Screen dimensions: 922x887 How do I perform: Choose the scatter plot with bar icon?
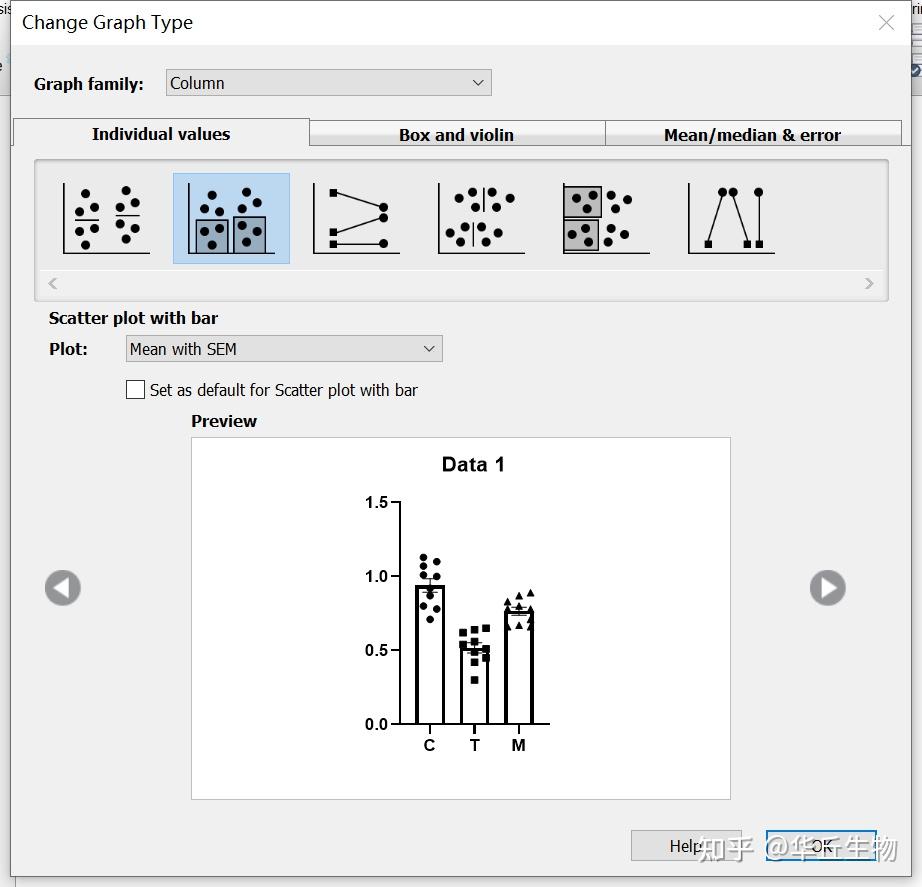pyautogui.click(x=231, y=219)
